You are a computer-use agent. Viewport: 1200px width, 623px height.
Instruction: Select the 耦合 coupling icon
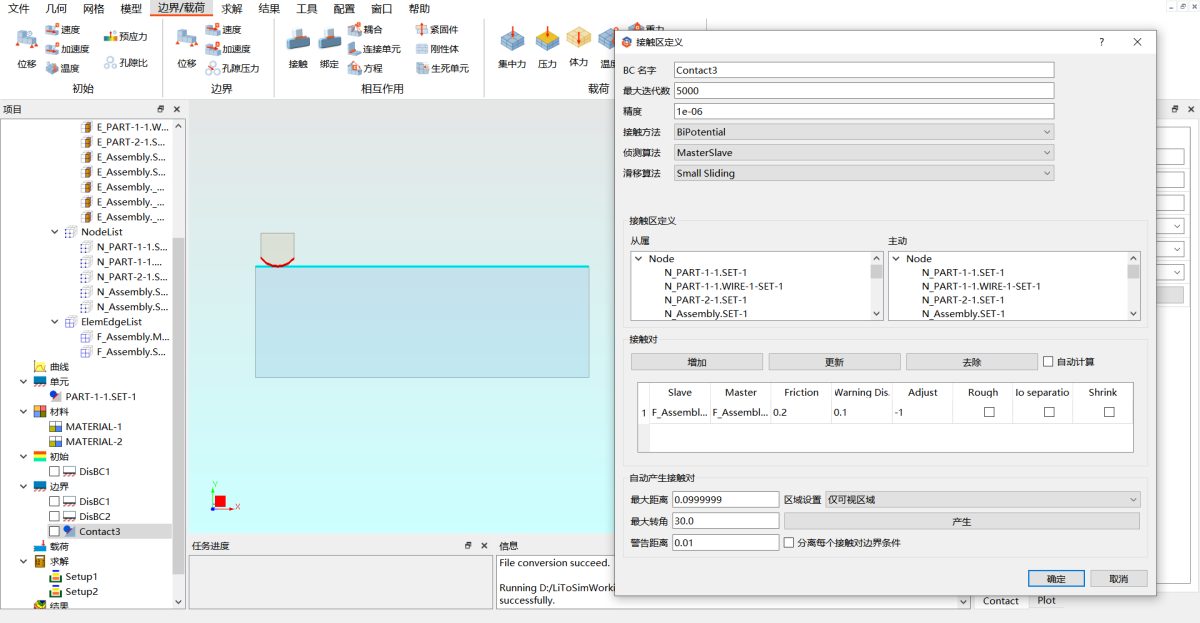(354, 29)
